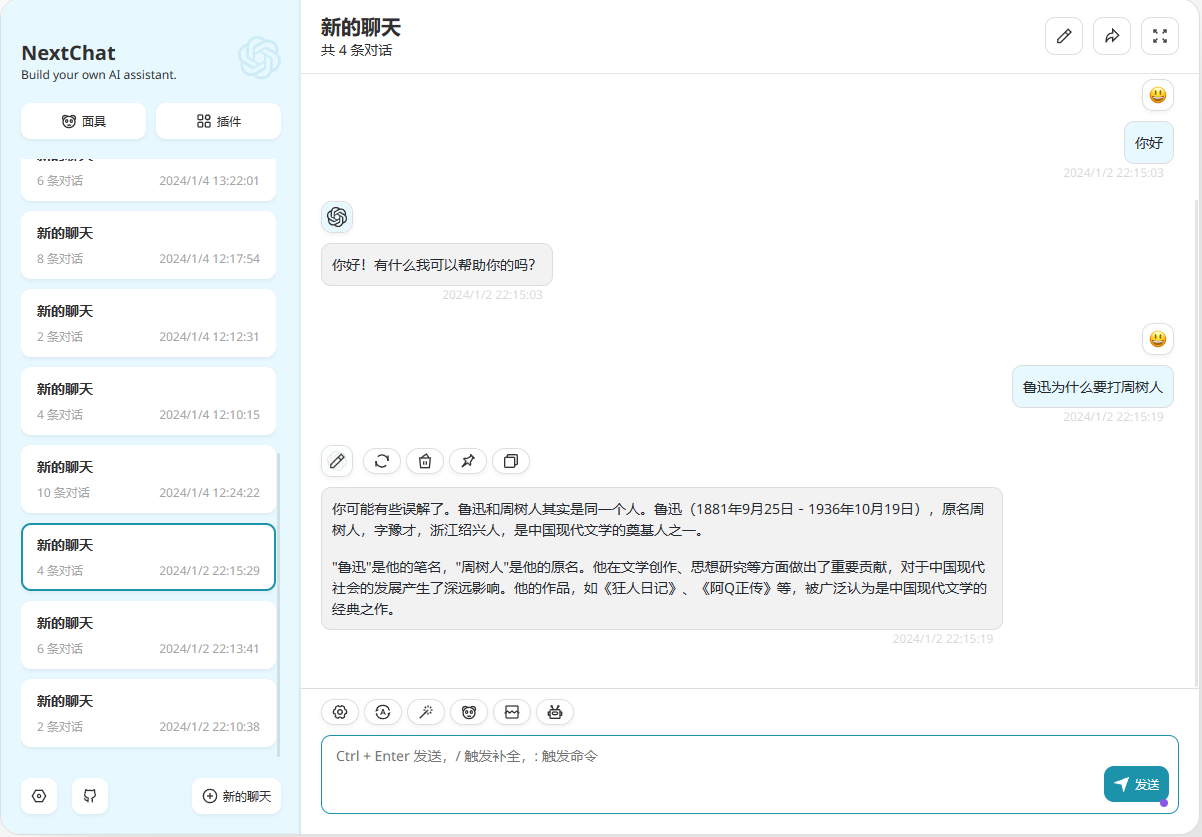This screenshot has width=1202, height=837.
Task: Open quick prompts with the magic wand icon
Action: coord(426,712)
